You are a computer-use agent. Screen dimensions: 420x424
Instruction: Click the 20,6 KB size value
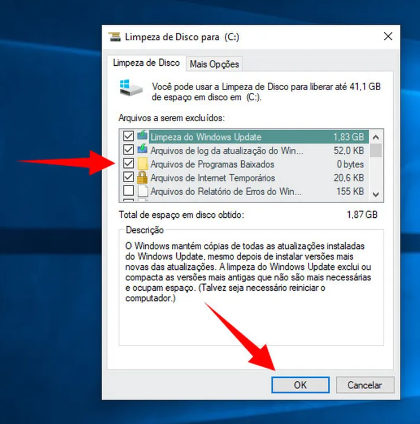click(349, 178)
